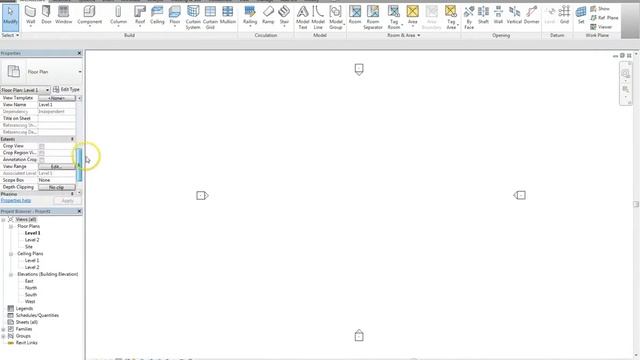The height and width of the screenshot is (360, 640).
Task: Collapse the Extents properties section
Action: tap(72, 139)
